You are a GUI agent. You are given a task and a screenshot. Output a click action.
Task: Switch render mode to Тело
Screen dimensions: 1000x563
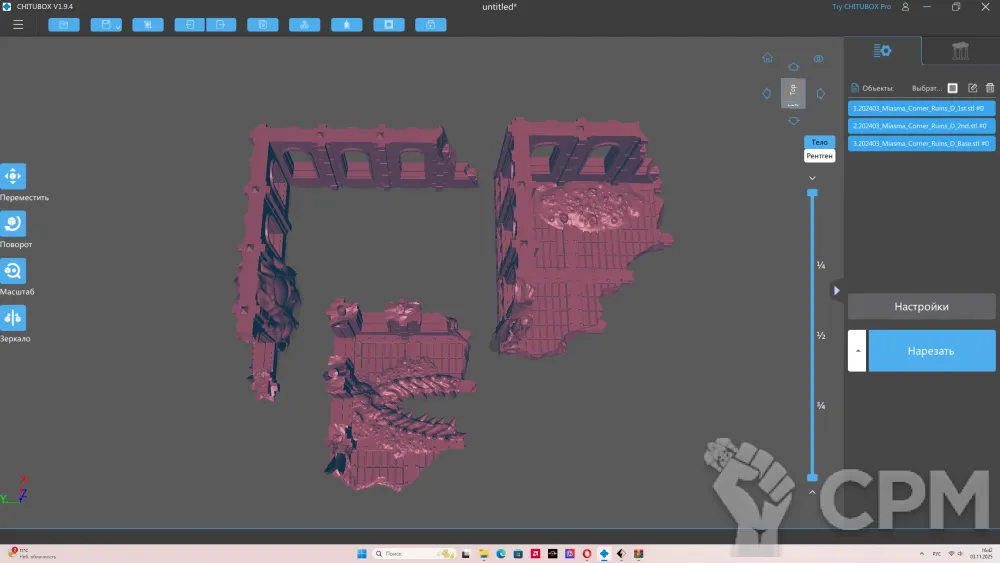tap(818, 142)
